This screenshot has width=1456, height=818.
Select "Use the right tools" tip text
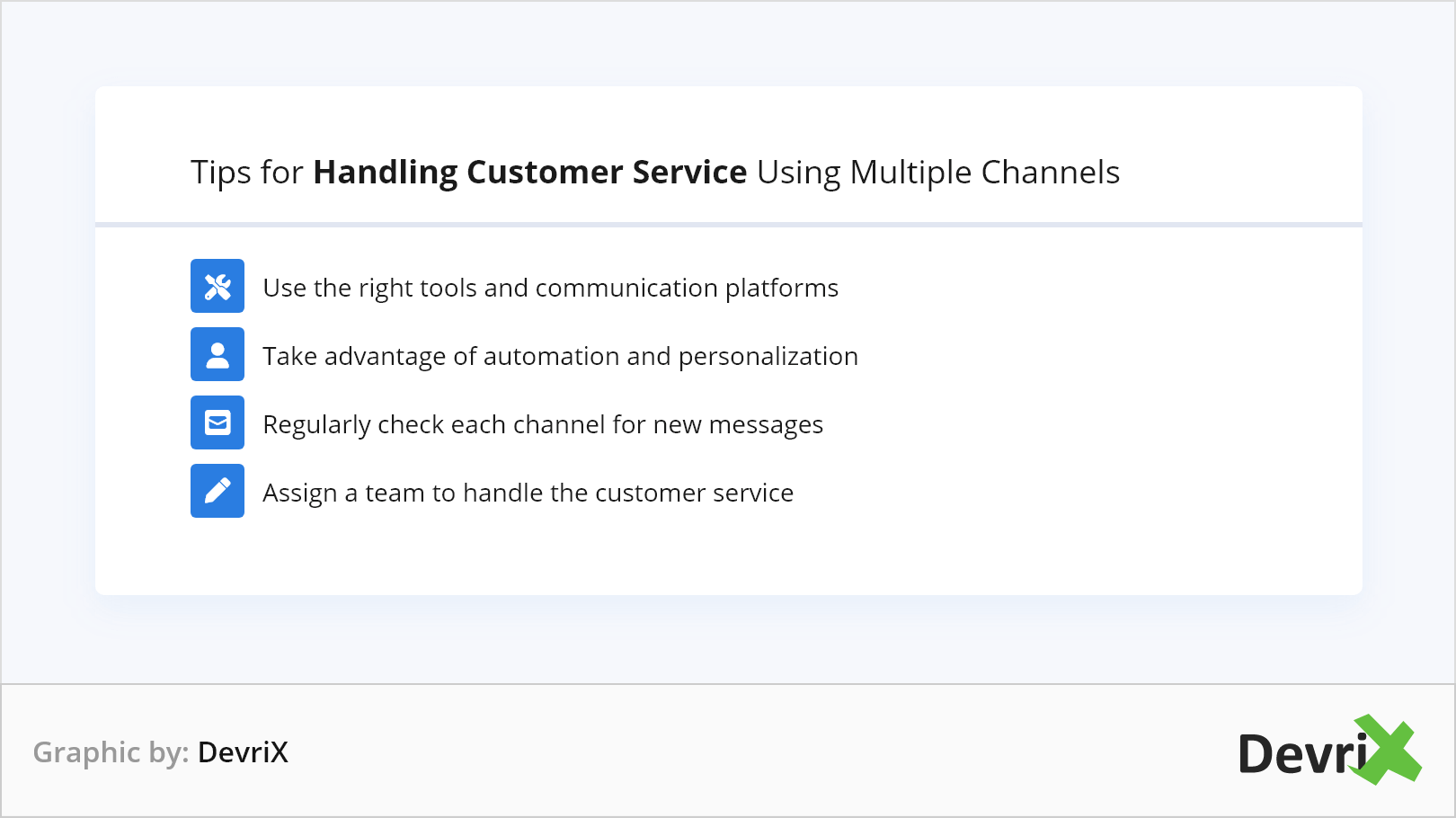coord(550,288)
